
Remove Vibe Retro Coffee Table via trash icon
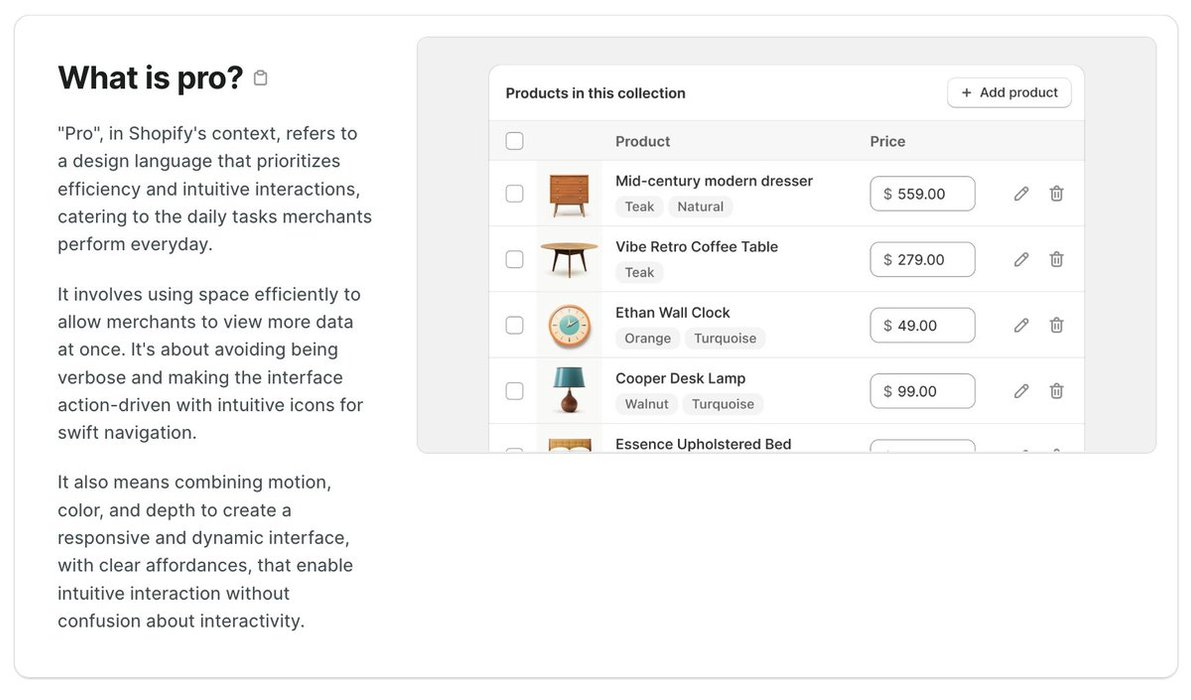[x=1056, y=260]
